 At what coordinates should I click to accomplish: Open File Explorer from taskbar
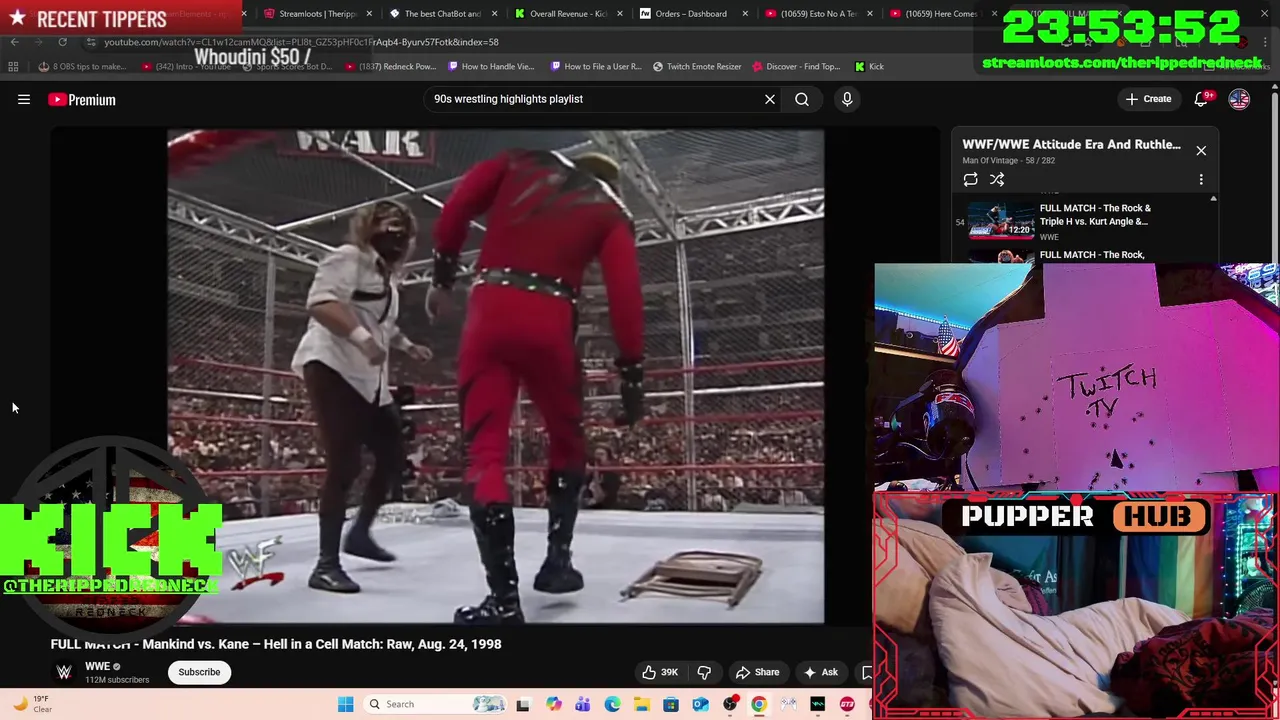[641, 704]
